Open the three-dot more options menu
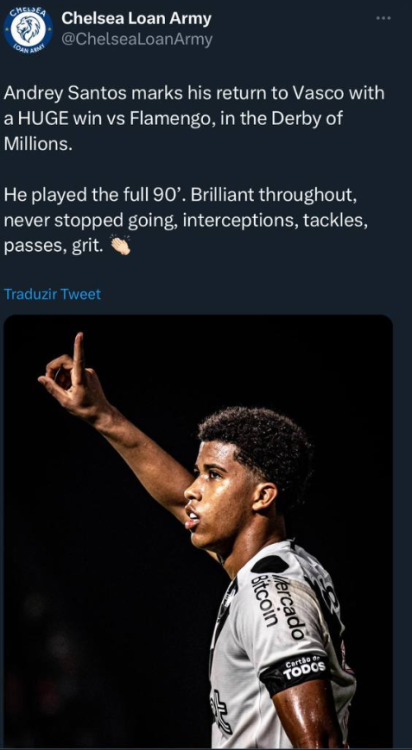This screenshot has height=750, width=412. pos(383,18)
